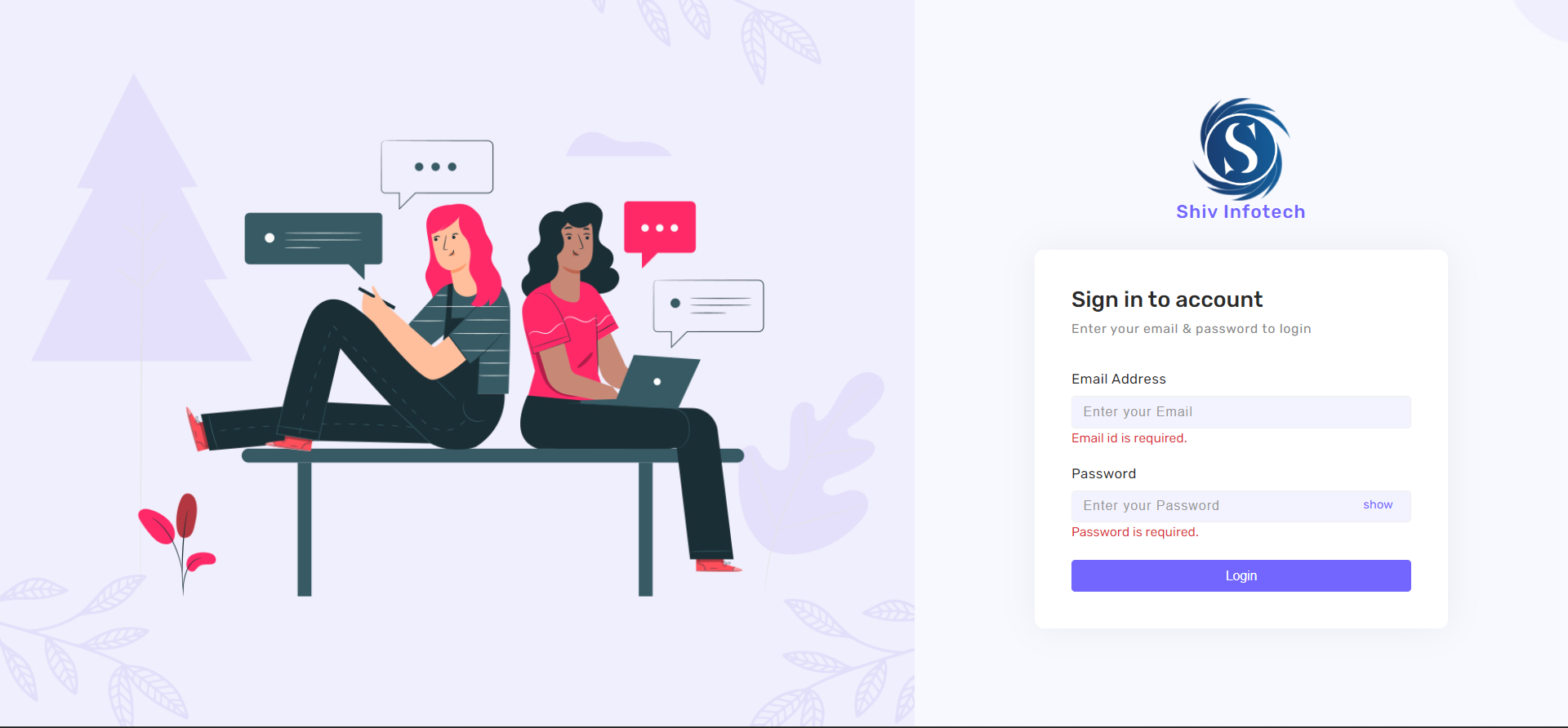Click the Enter your email & password subtitle

pyautogui.click(x=1191, y=329)
